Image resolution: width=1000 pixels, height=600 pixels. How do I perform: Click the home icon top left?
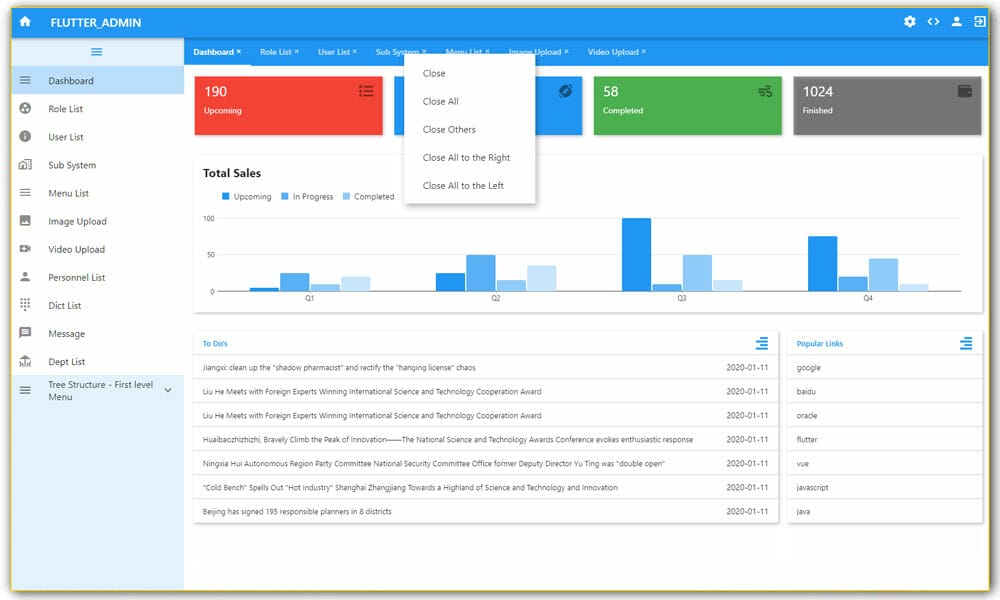tap(23, 21)
